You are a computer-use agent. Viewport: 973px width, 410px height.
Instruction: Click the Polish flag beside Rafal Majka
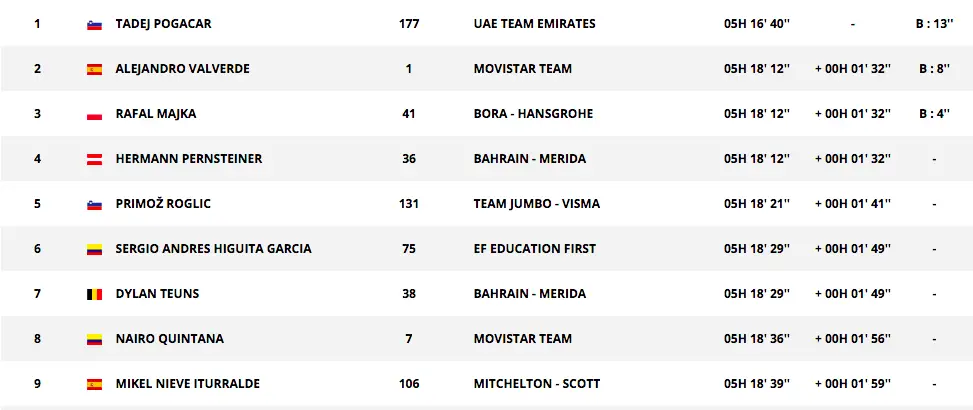(95, 114)
